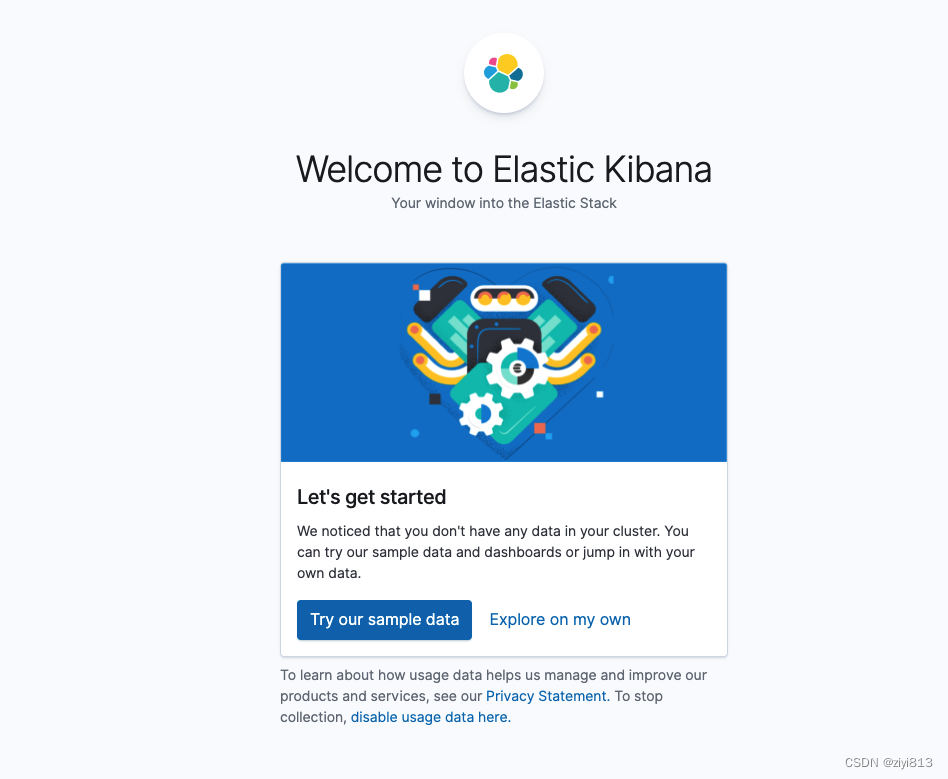Click the Let's get started heading
948x779 pixels.
(x=371, y=497)
